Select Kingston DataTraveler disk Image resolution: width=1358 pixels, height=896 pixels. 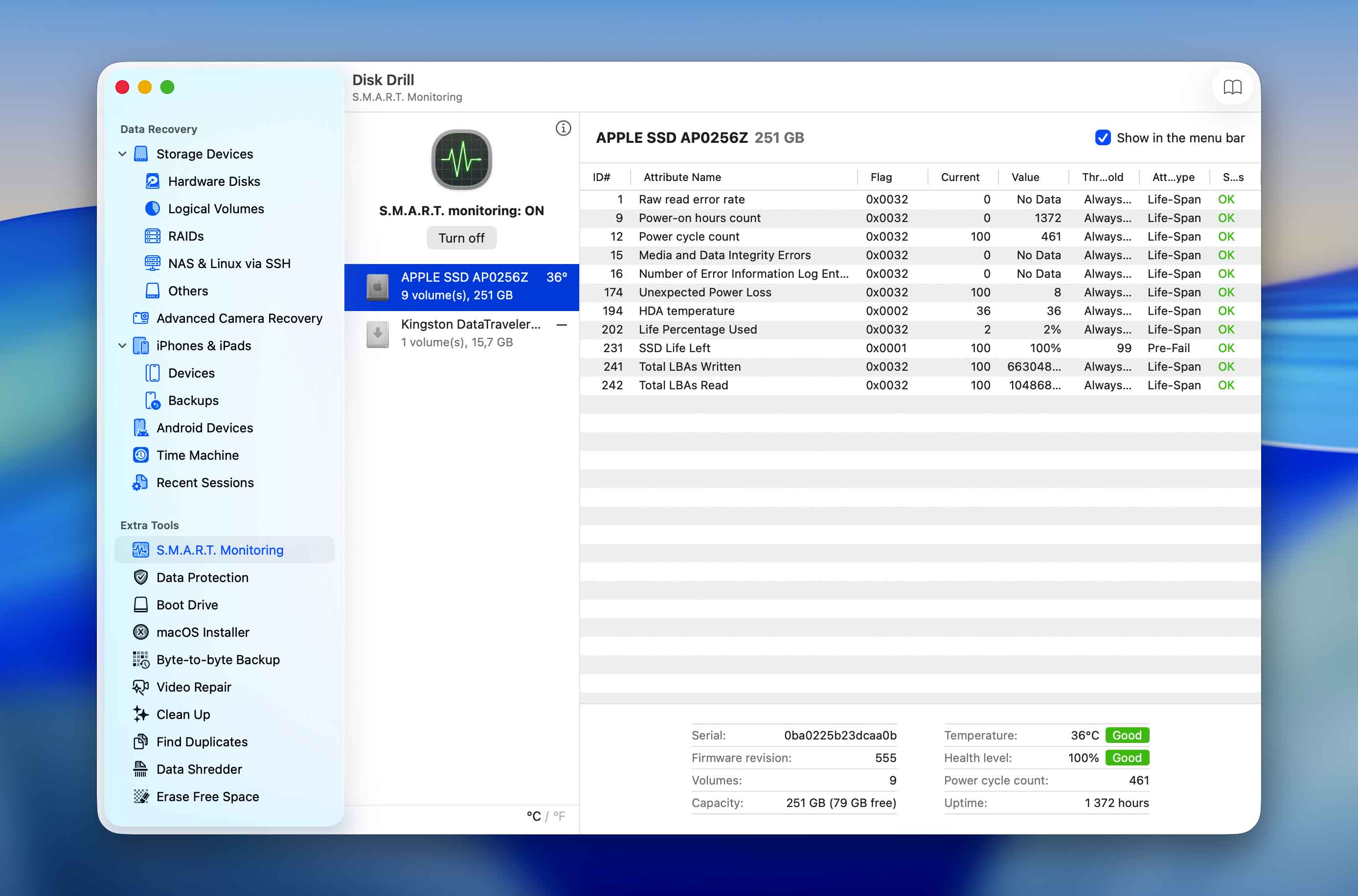coord(461,334)
